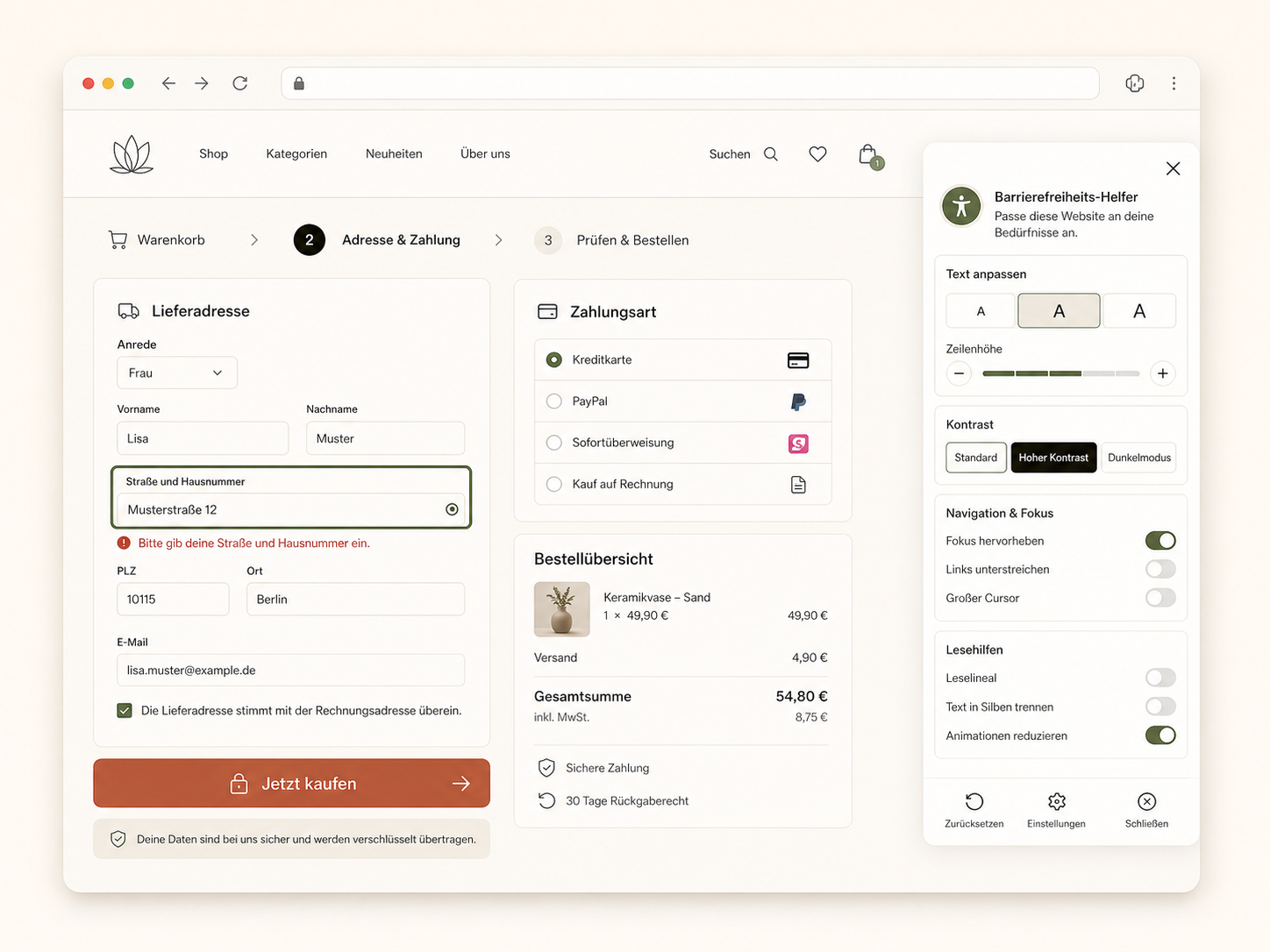Select the Kreditkarte radio button

[554, 359]
